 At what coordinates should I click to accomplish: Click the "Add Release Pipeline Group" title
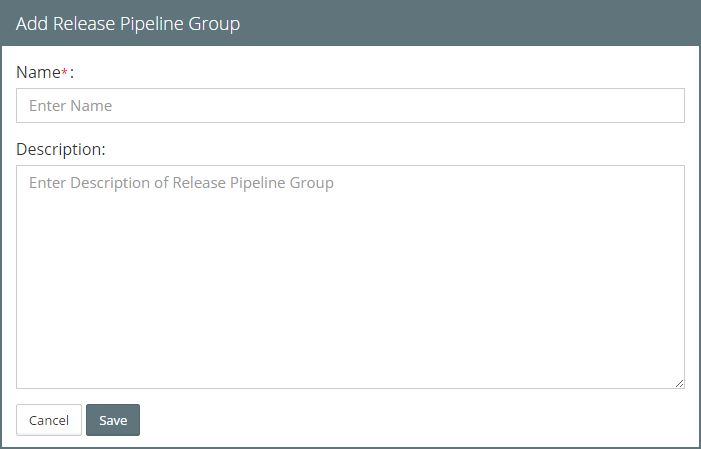point(128,23)
